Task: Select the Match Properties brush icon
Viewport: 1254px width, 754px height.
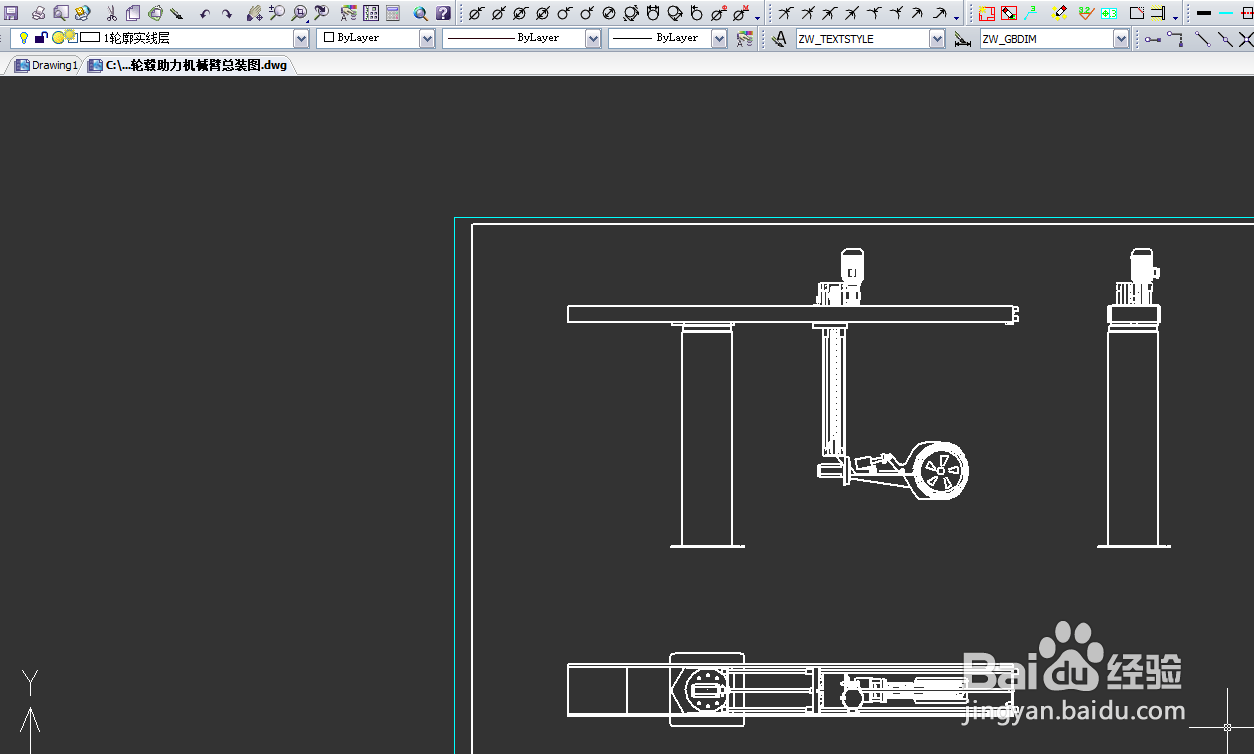Action: coord(177,13)
